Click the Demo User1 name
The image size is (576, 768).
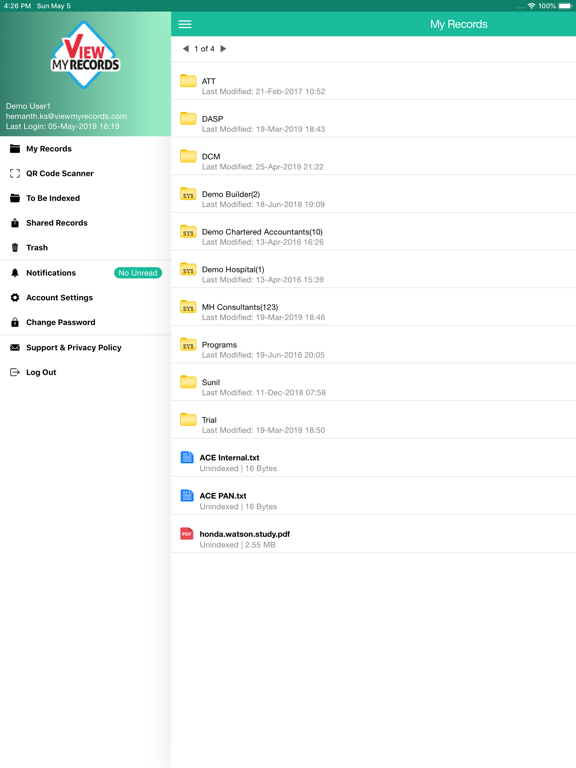coord(28,106)
